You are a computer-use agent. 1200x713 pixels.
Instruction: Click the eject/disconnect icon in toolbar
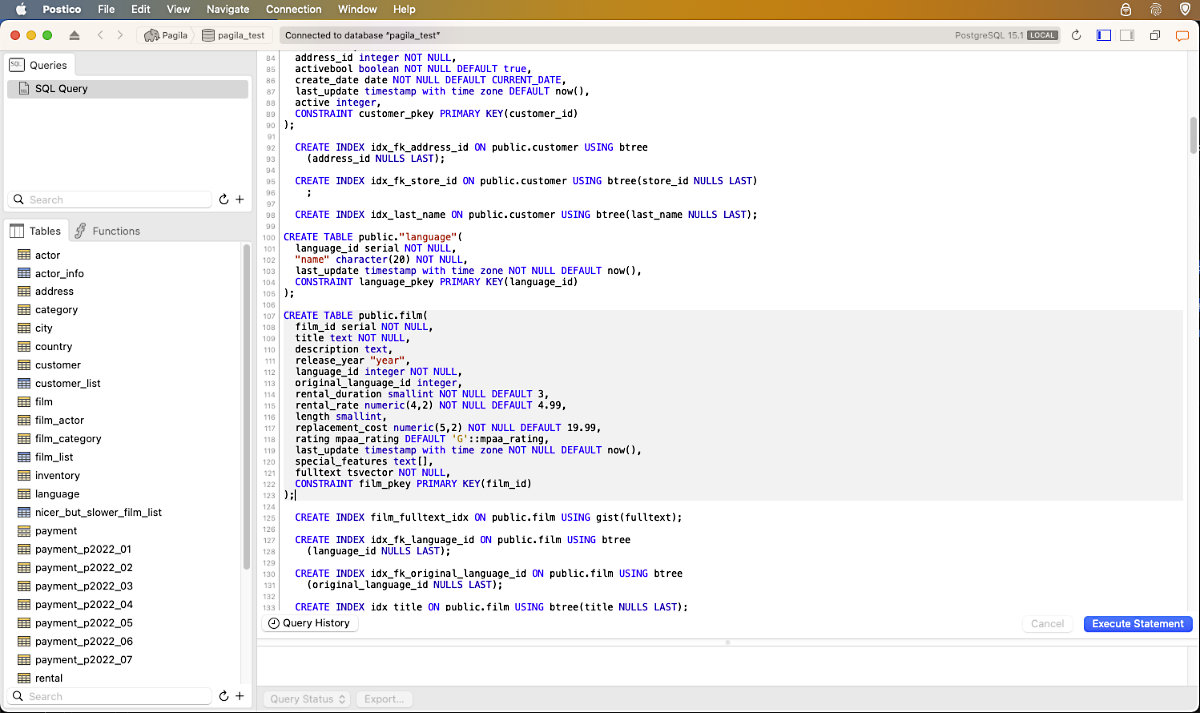pyautogui.click(x=74, y=35)
